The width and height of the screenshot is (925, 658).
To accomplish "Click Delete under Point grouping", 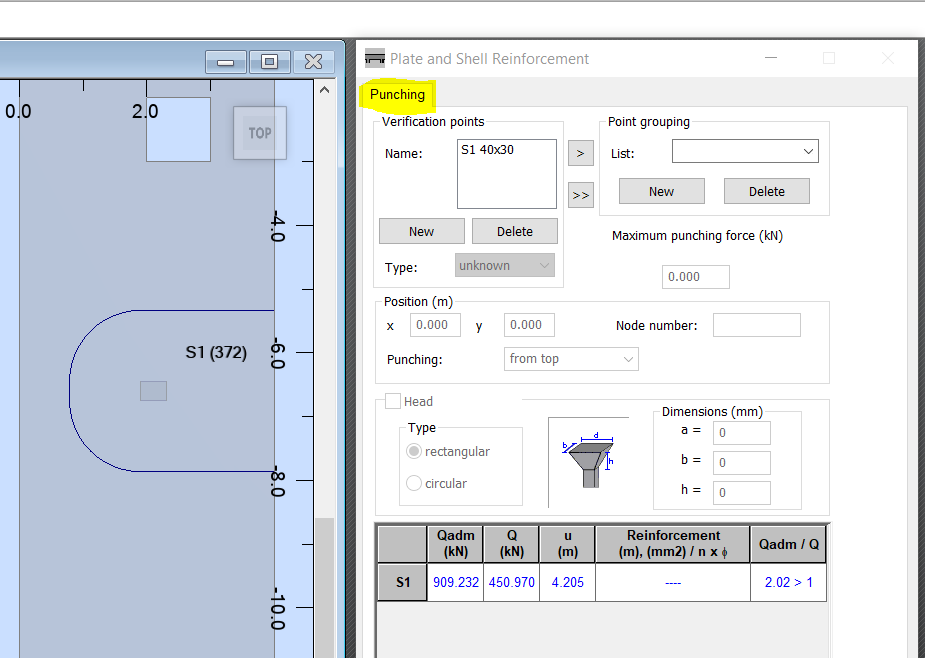I will 766,191.
